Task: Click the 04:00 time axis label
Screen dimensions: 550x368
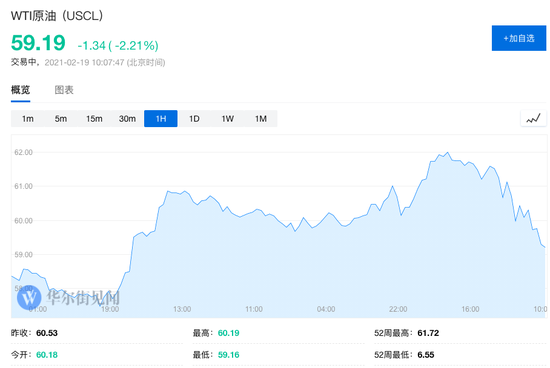Action: [x=326, y=309]
